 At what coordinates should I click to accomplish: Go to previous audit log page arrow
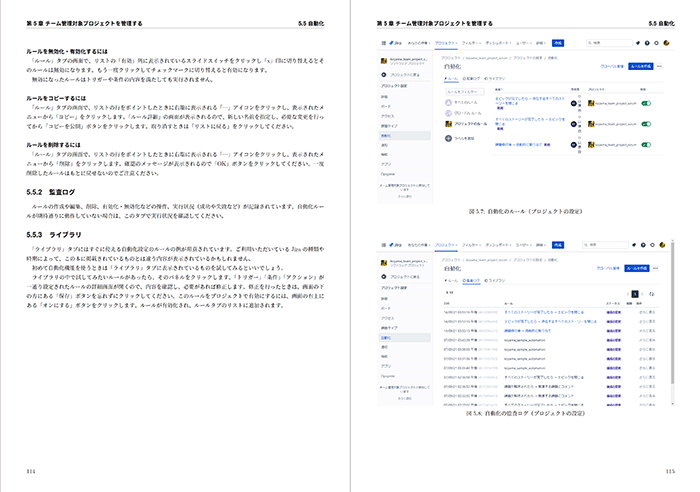(628, 294)
